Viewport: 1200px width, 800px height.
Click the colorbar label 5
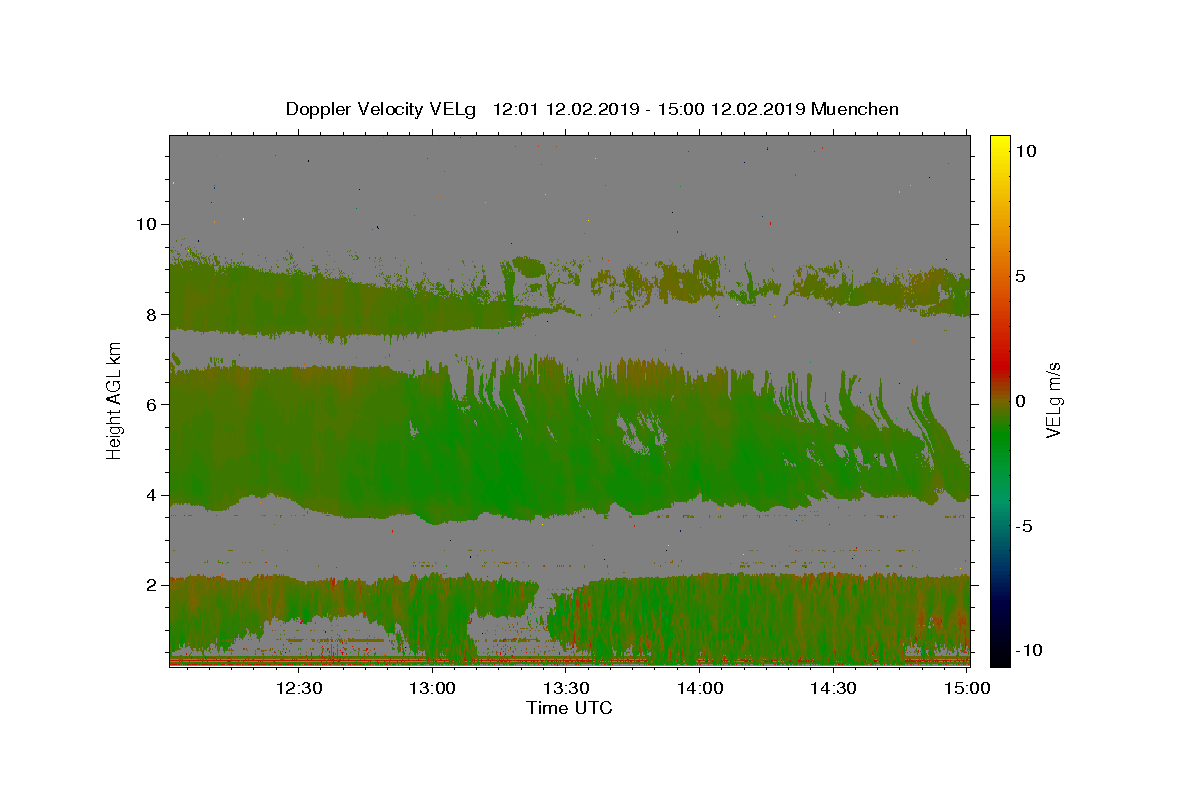1020,276
